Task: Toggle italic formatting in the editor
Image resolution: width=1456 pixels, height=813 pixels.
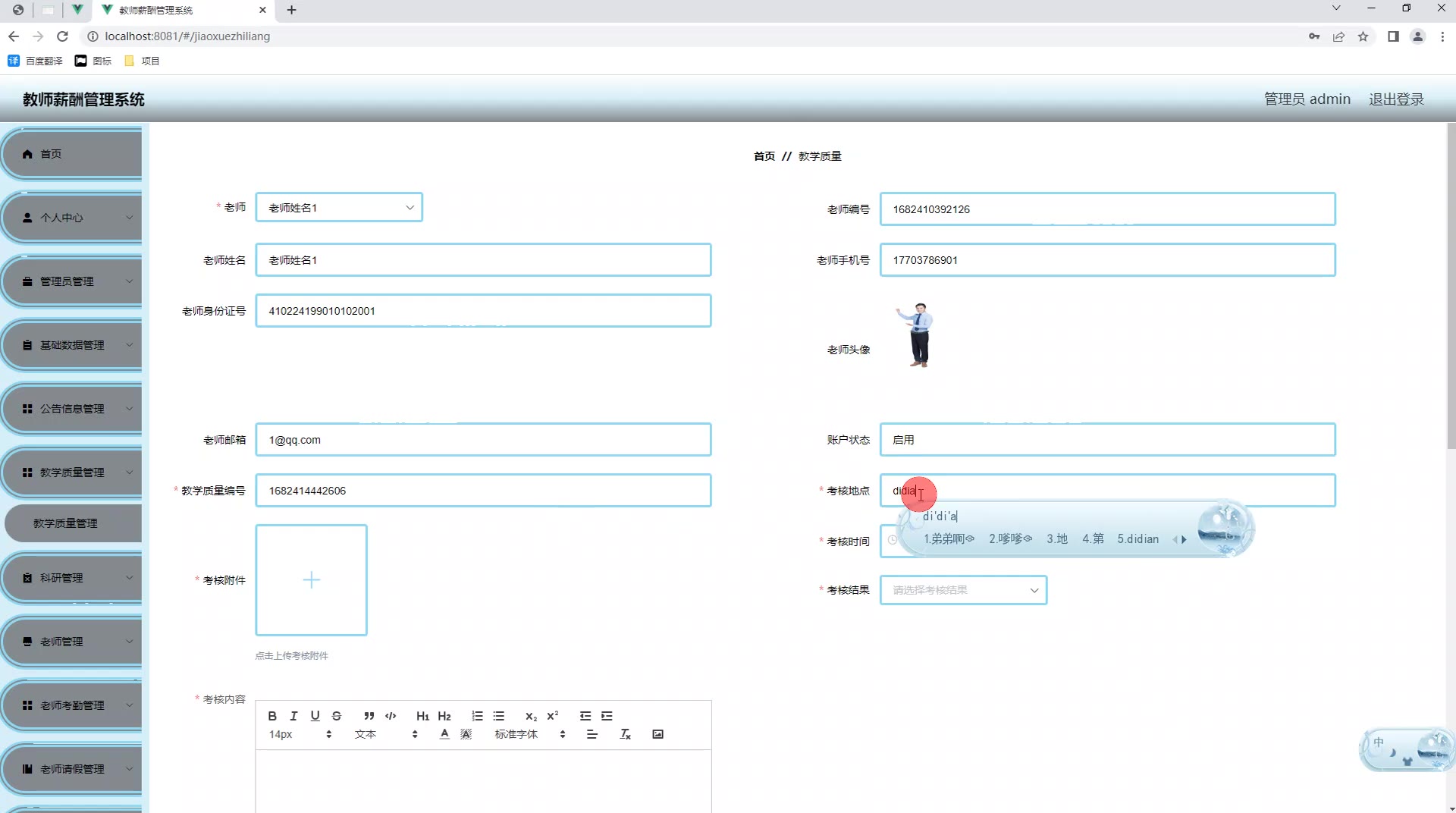Action: pyautogui.click(x=293, y=716)
